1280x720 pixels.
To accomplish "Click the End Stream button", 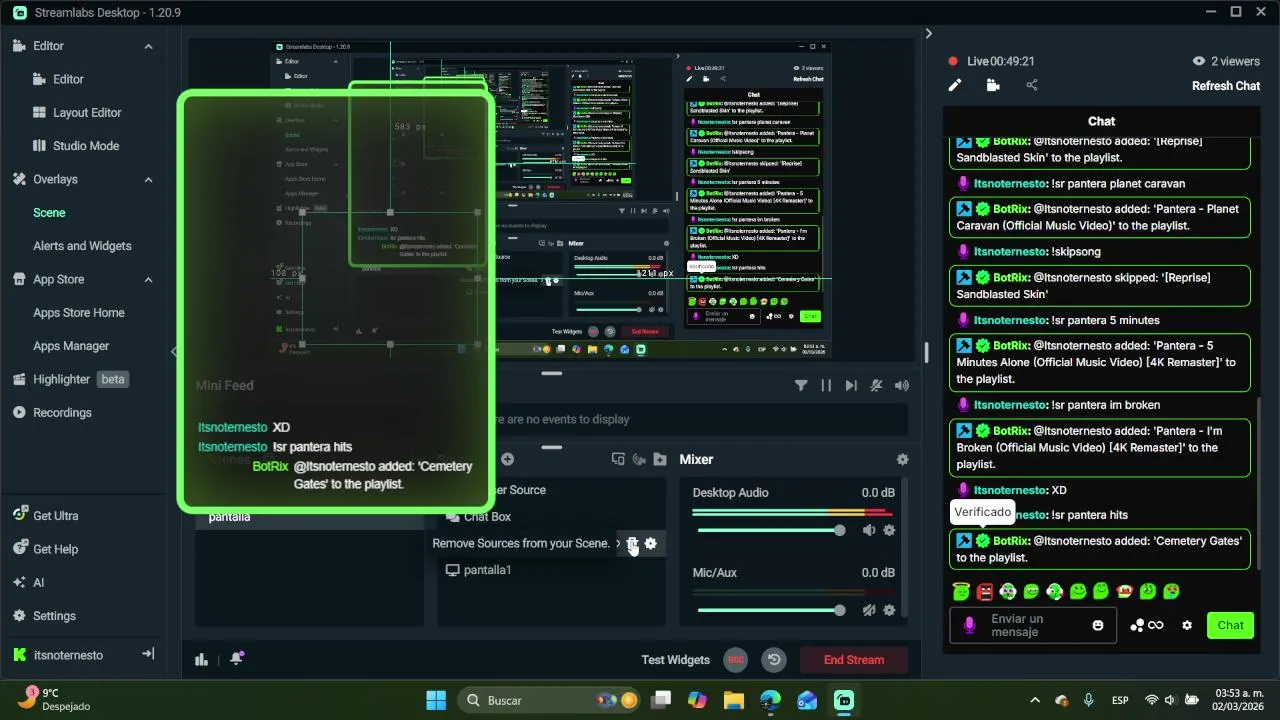I will 854,660.
